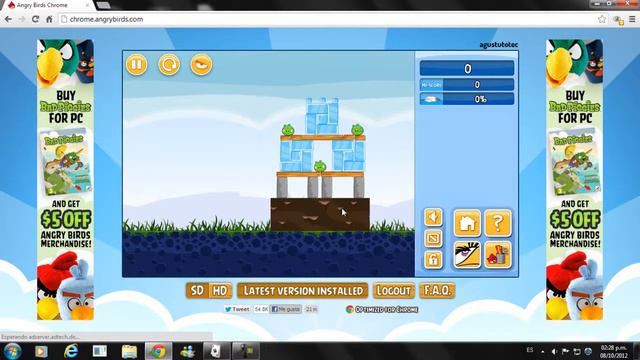The height and width of the screenshot is (360, 640).
Task: Click the padlock unlock icon
Action: point(433,259)
